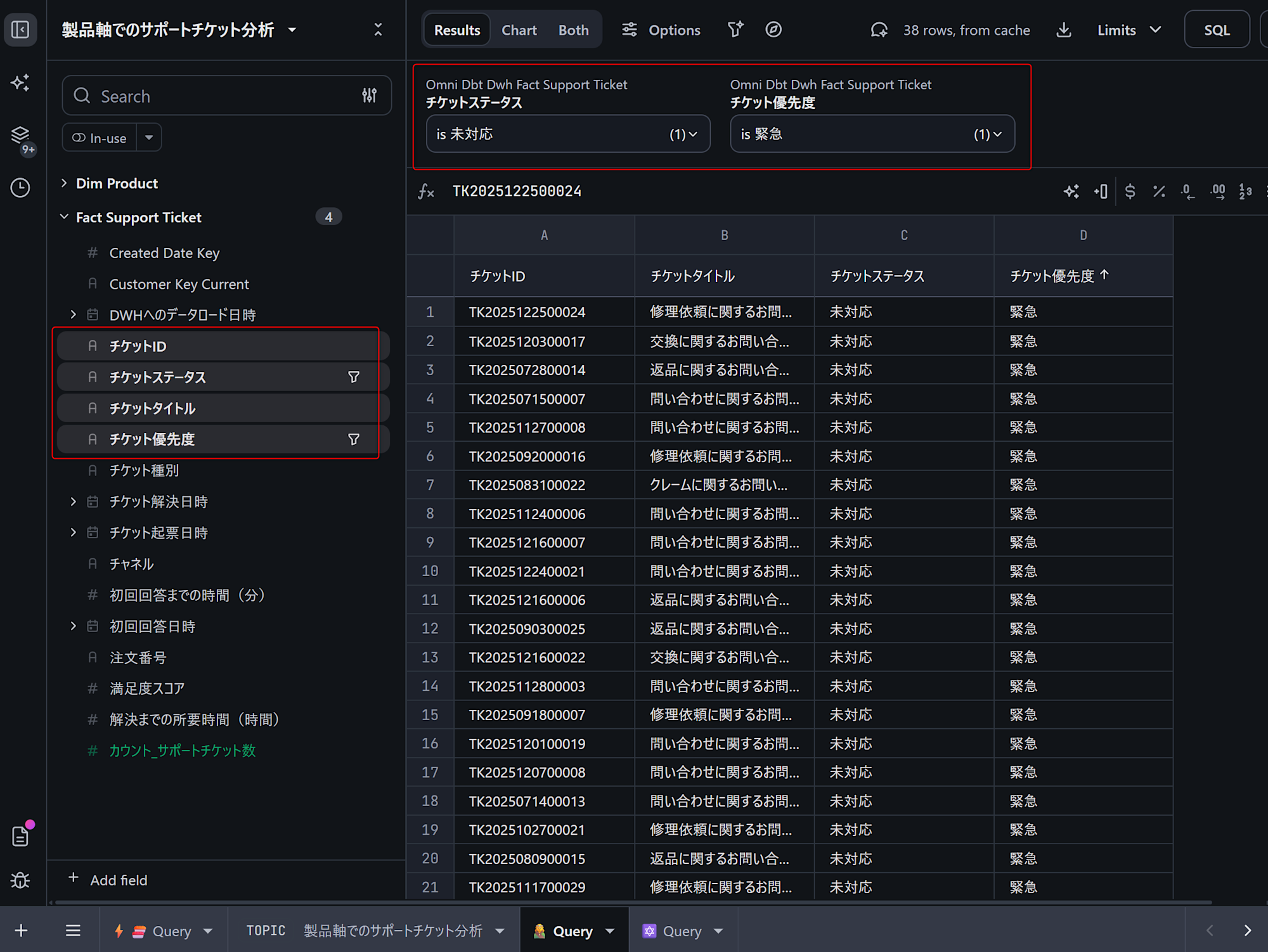Collapse the left sidebar panel icon
The width and height of the screenshot is (1268, 952).
(20, 30)
